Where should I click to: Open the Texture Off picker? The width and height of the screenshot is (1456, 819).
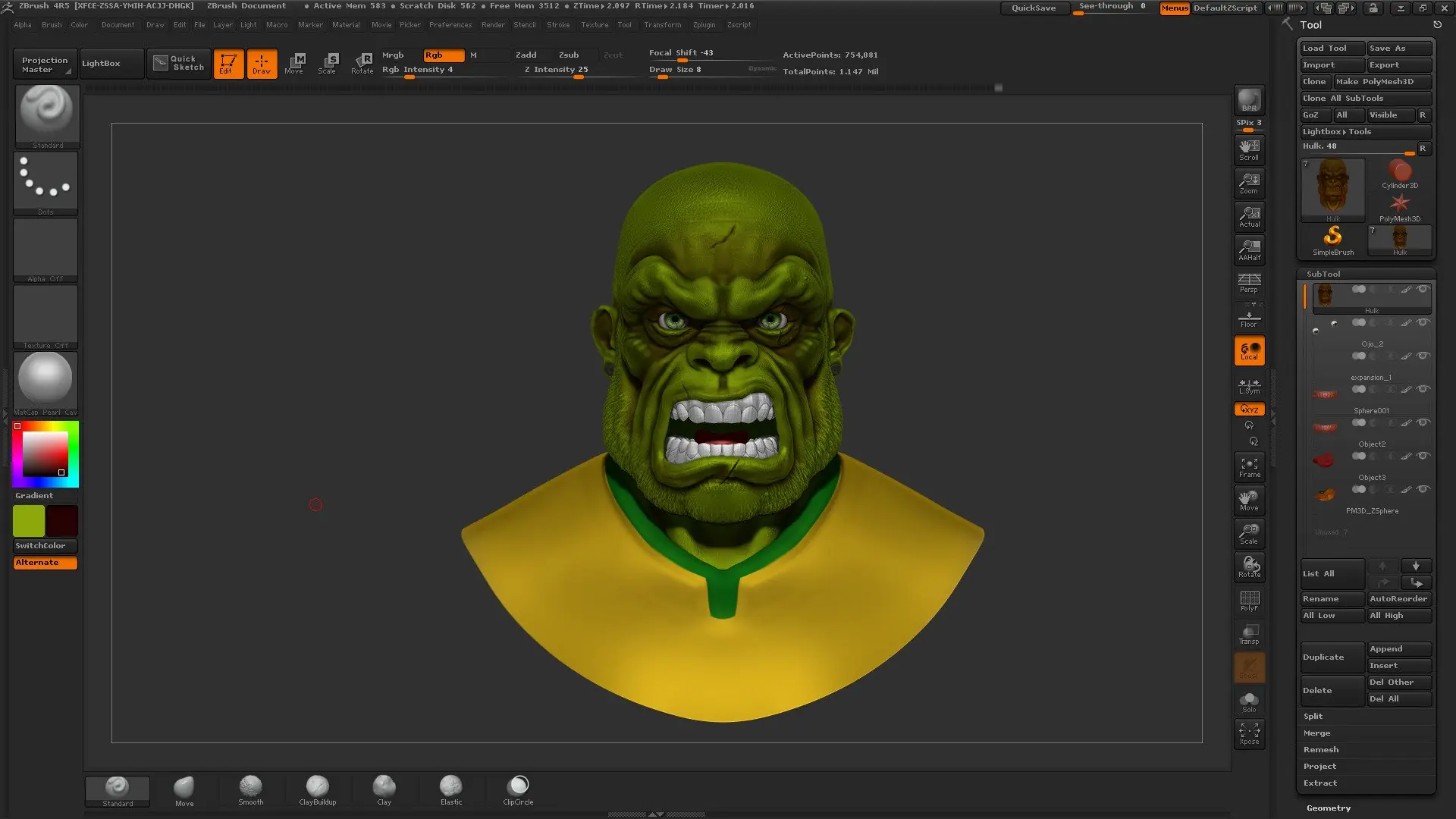coord(45,316)
